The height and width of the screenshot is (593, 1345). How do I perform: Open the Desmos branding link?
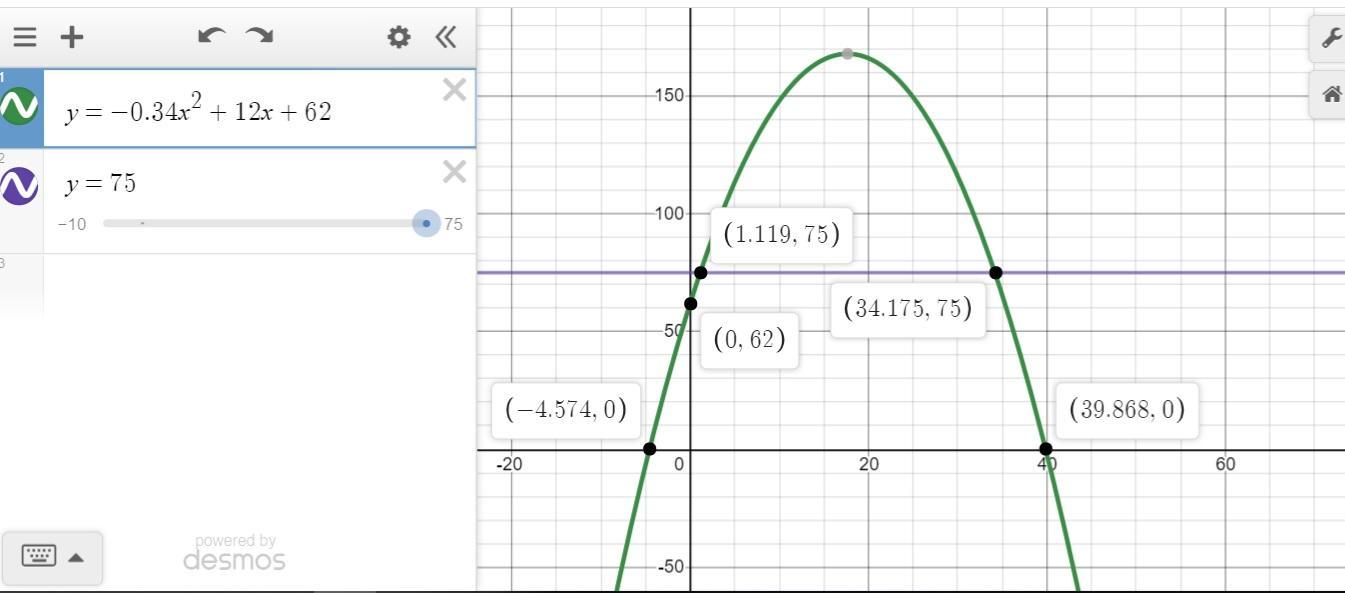tap(234, 553)
